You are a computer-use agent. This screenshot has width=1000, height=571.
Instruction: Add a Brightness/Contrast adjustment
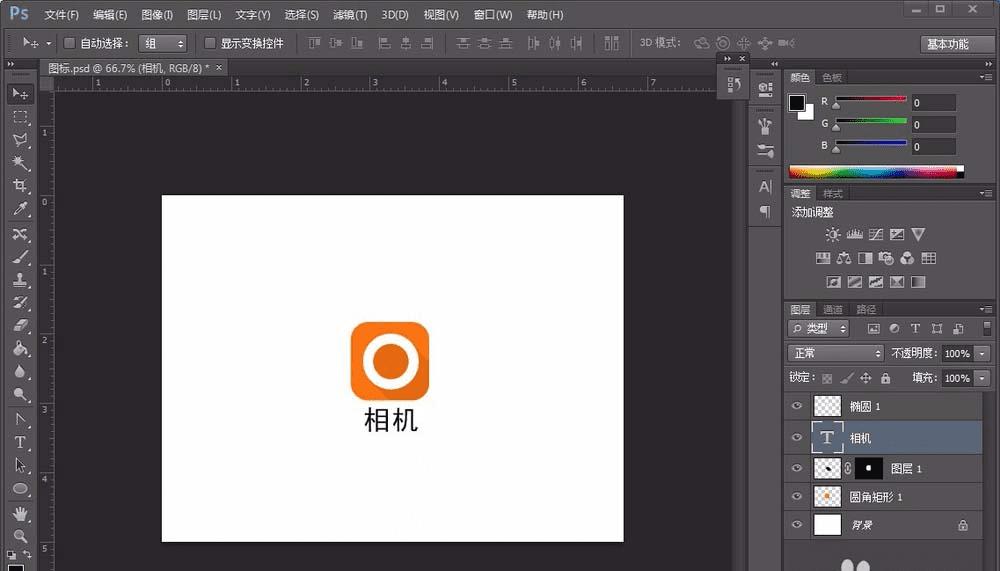coord(833,234)
